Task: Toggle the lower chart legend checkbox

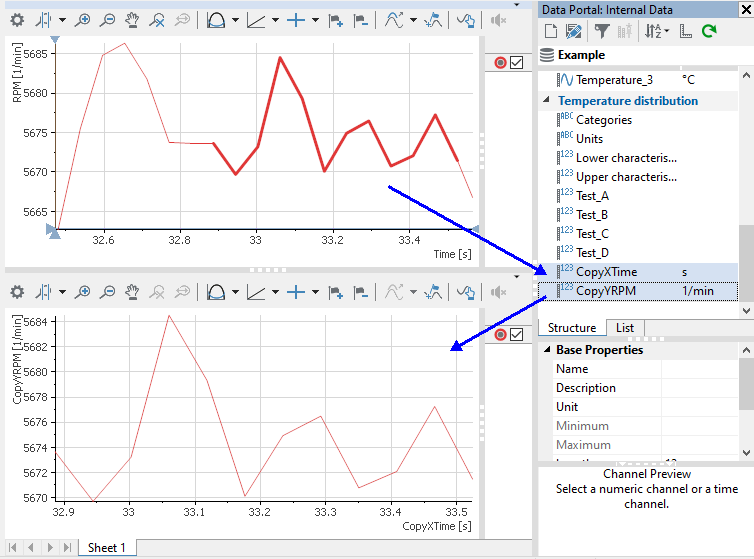Action: (517, 334)
